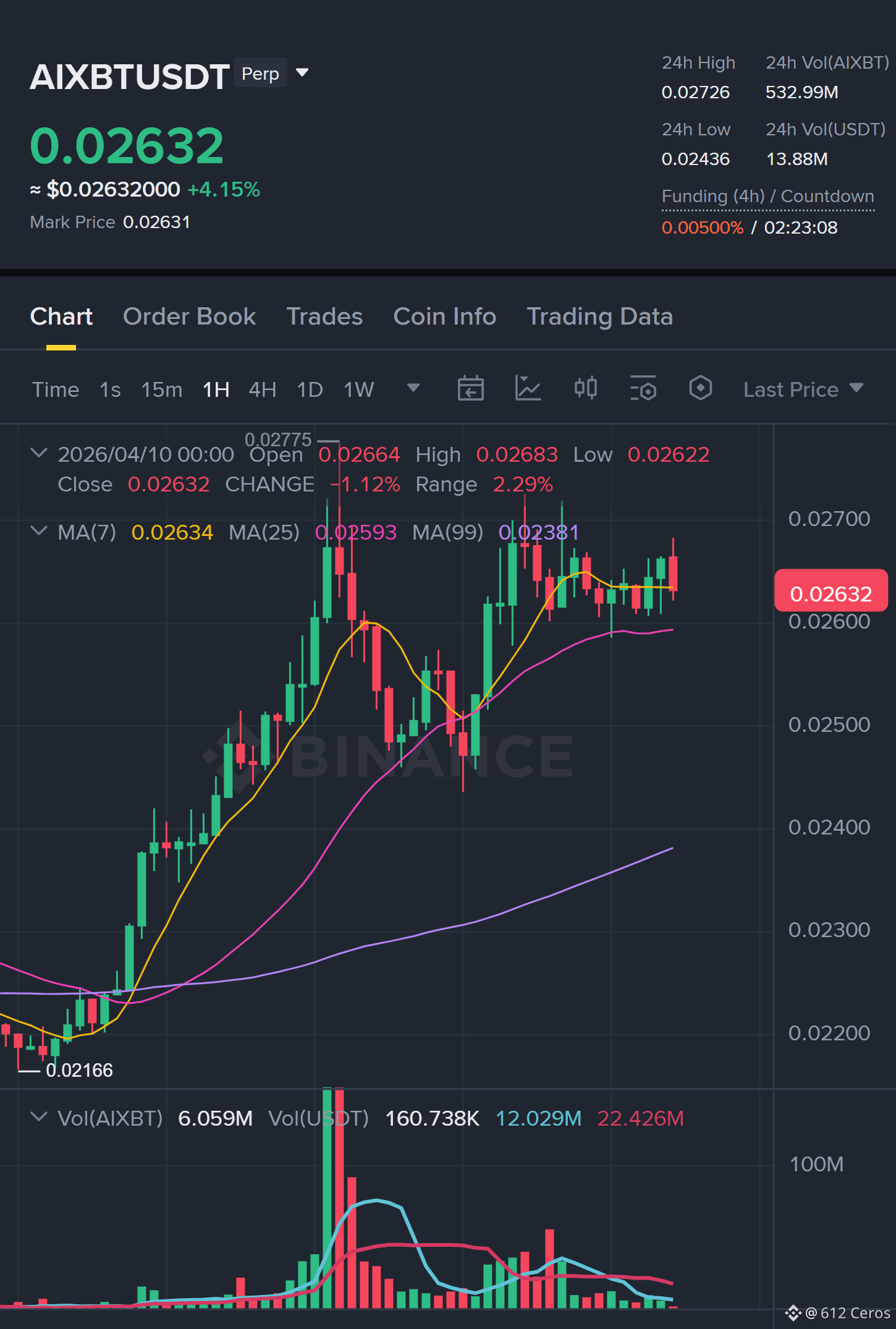Open the line chart indicators icon

(528, 389)
